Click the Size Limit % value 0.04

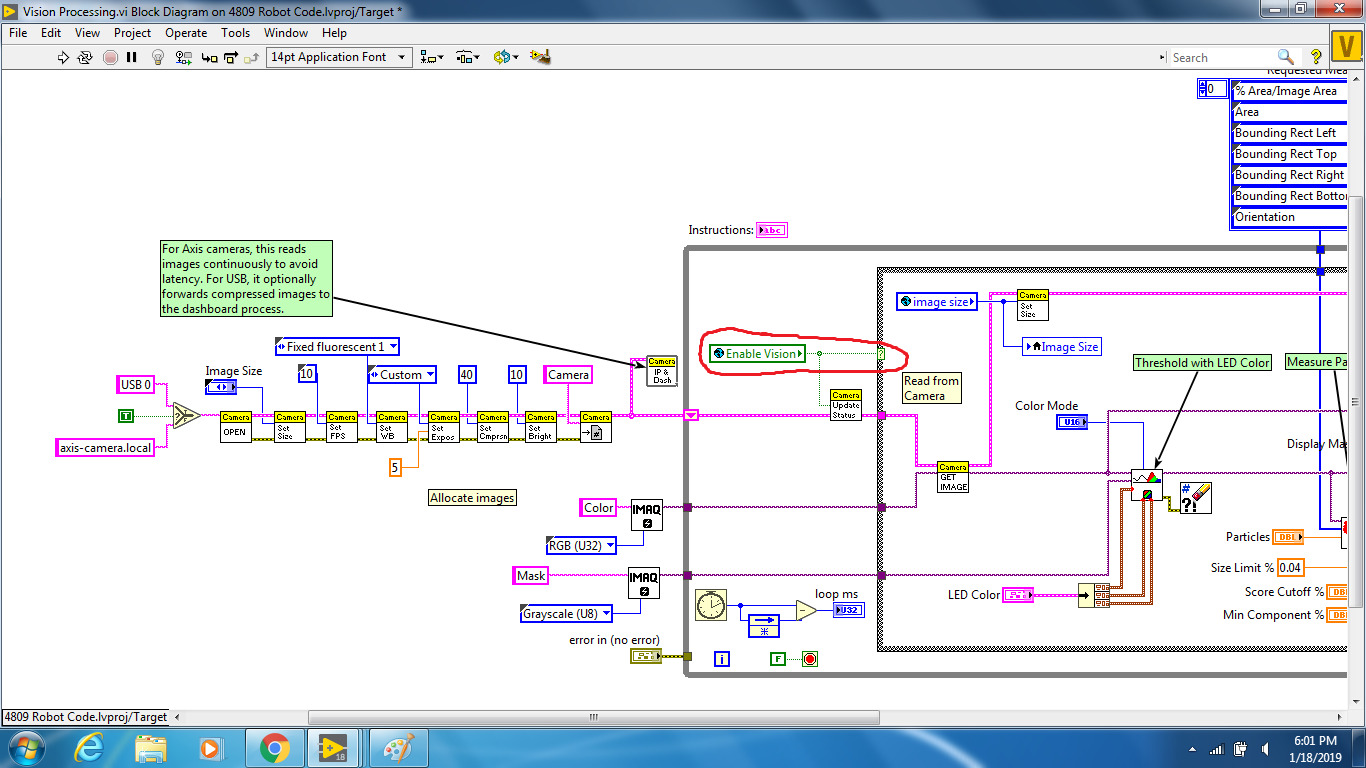click(x=1291, y=567)
